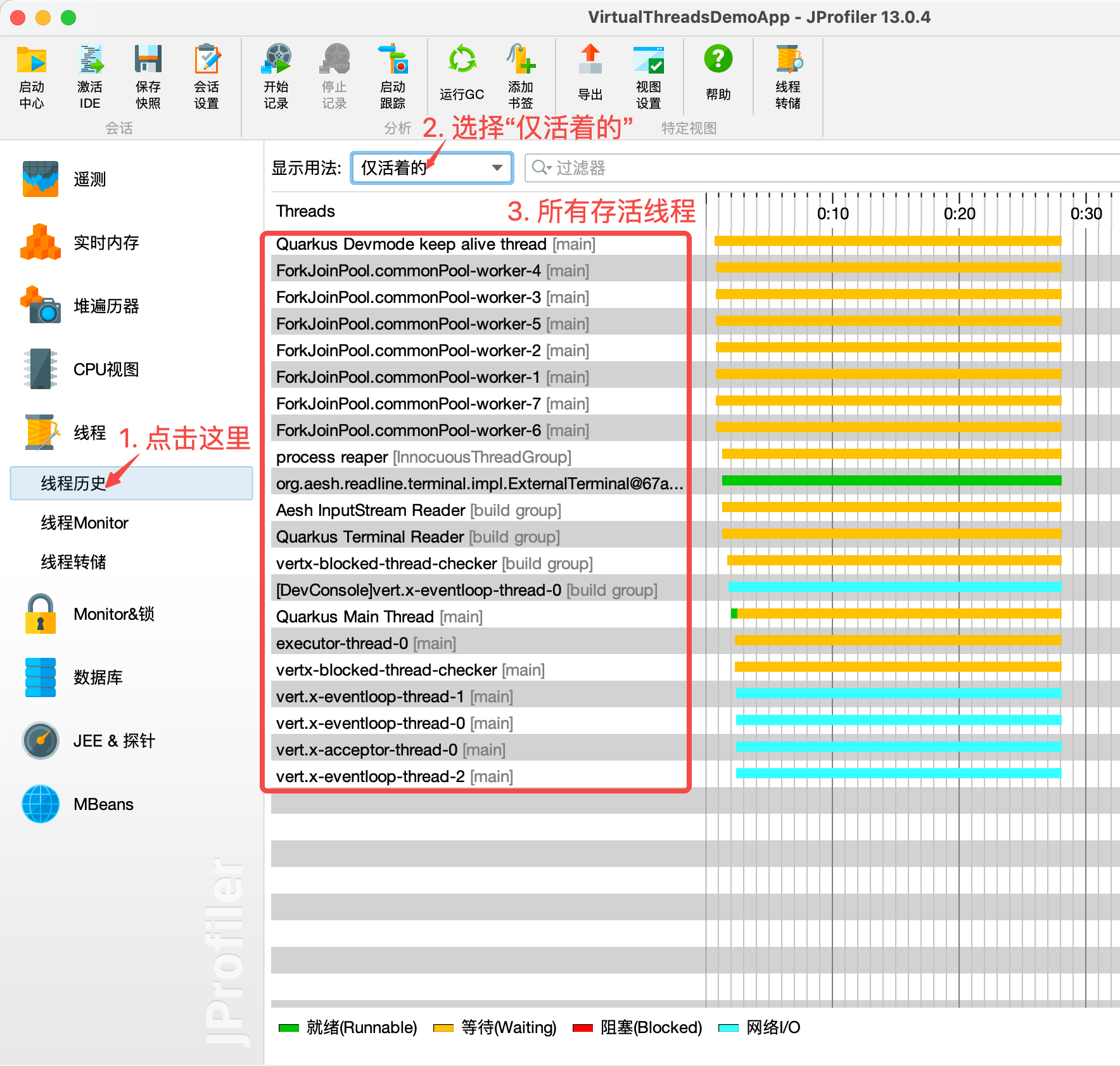1120x1066 pixels.
Task: Click the yellow macOS minimize window button
Action: click(43, 18)
